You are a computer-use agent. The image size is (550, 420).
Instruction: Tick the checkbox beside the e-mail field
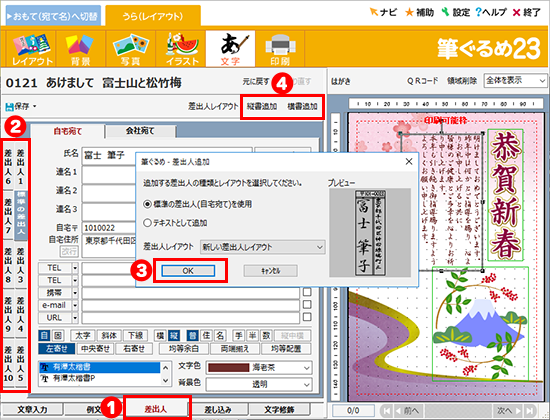coord(307,305)
